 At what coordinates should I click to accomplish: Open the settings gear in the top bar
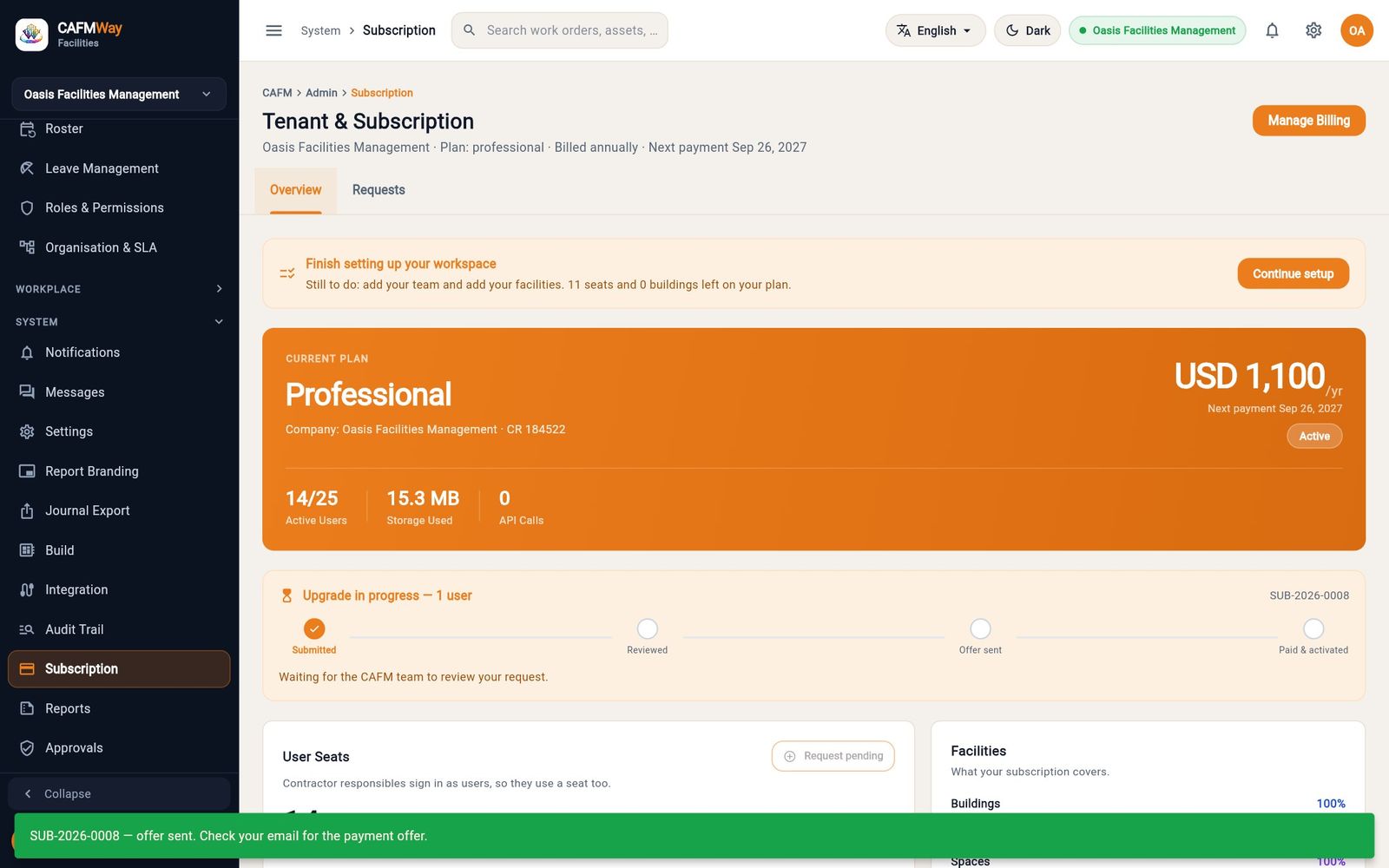(x=1313, y=30)
